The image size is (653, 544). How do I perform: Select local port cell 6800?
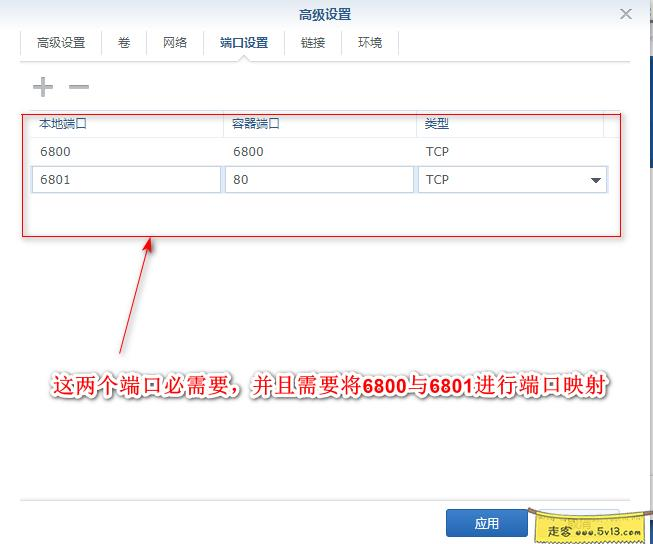pos(127,152)
